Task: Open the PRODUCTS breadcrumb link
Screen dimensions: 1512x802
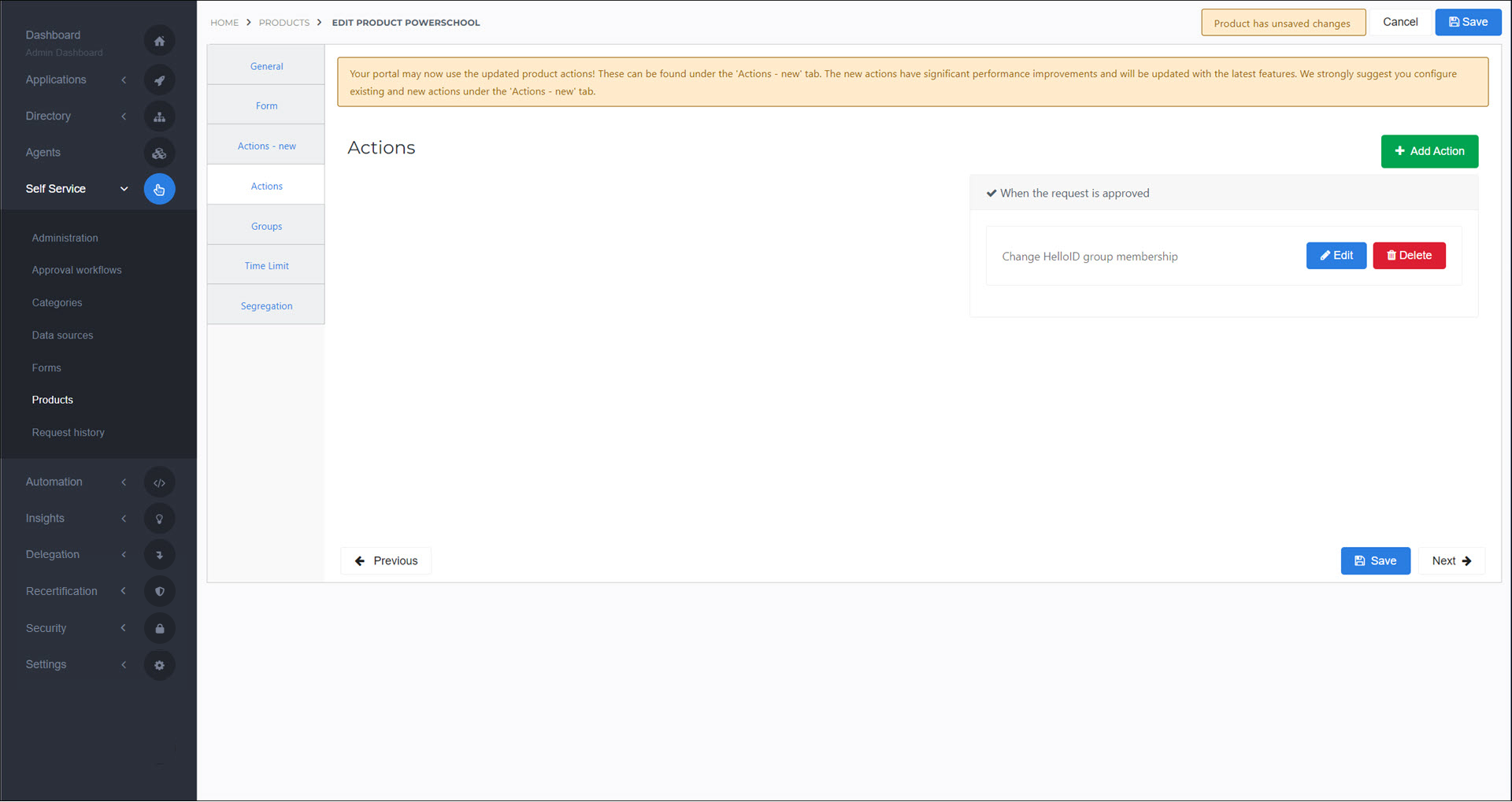Action: pyautogui.click(x=284, y=22)
